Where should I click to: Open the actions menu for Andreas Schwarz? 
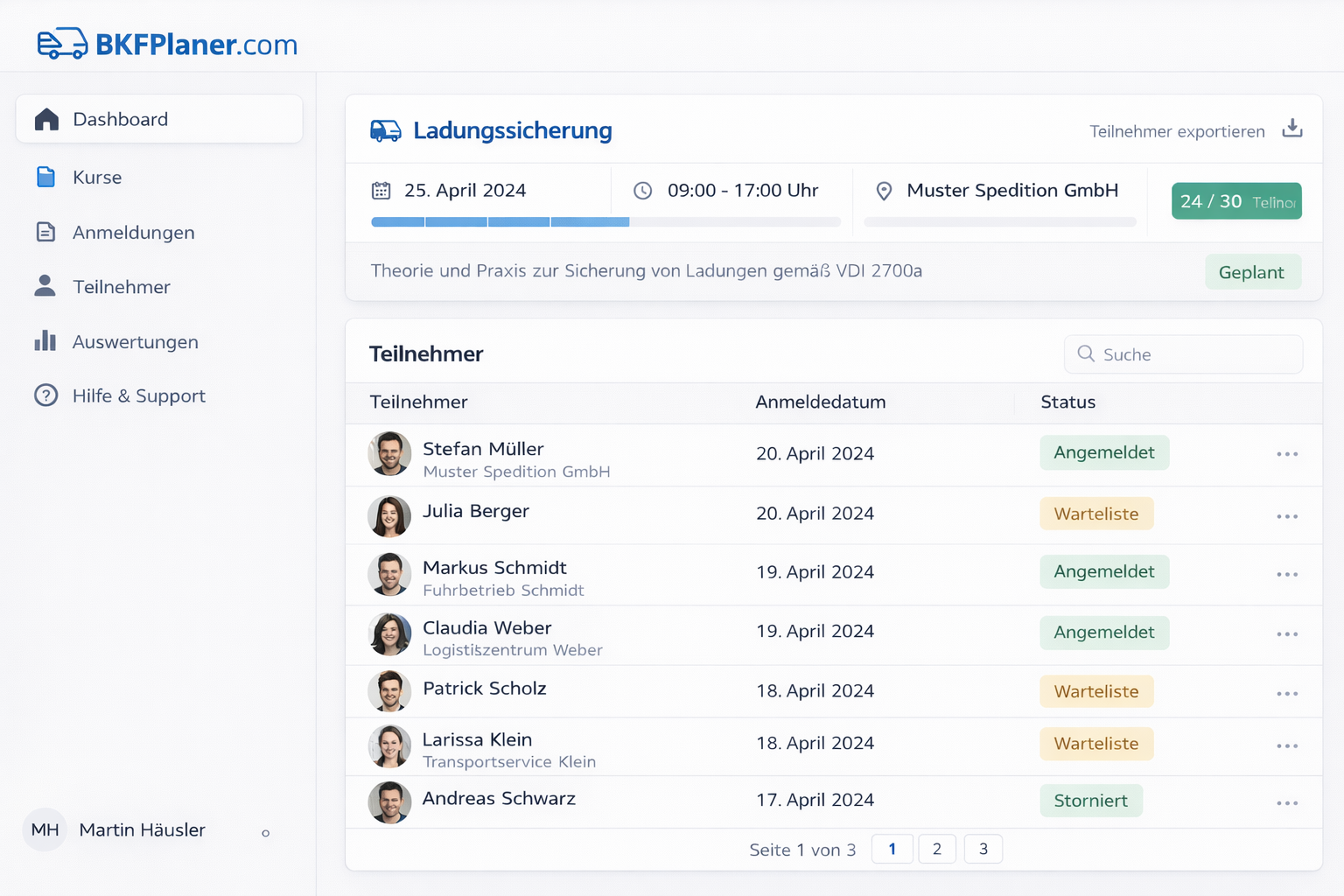pyautogui.click(x=1287, y=802)
